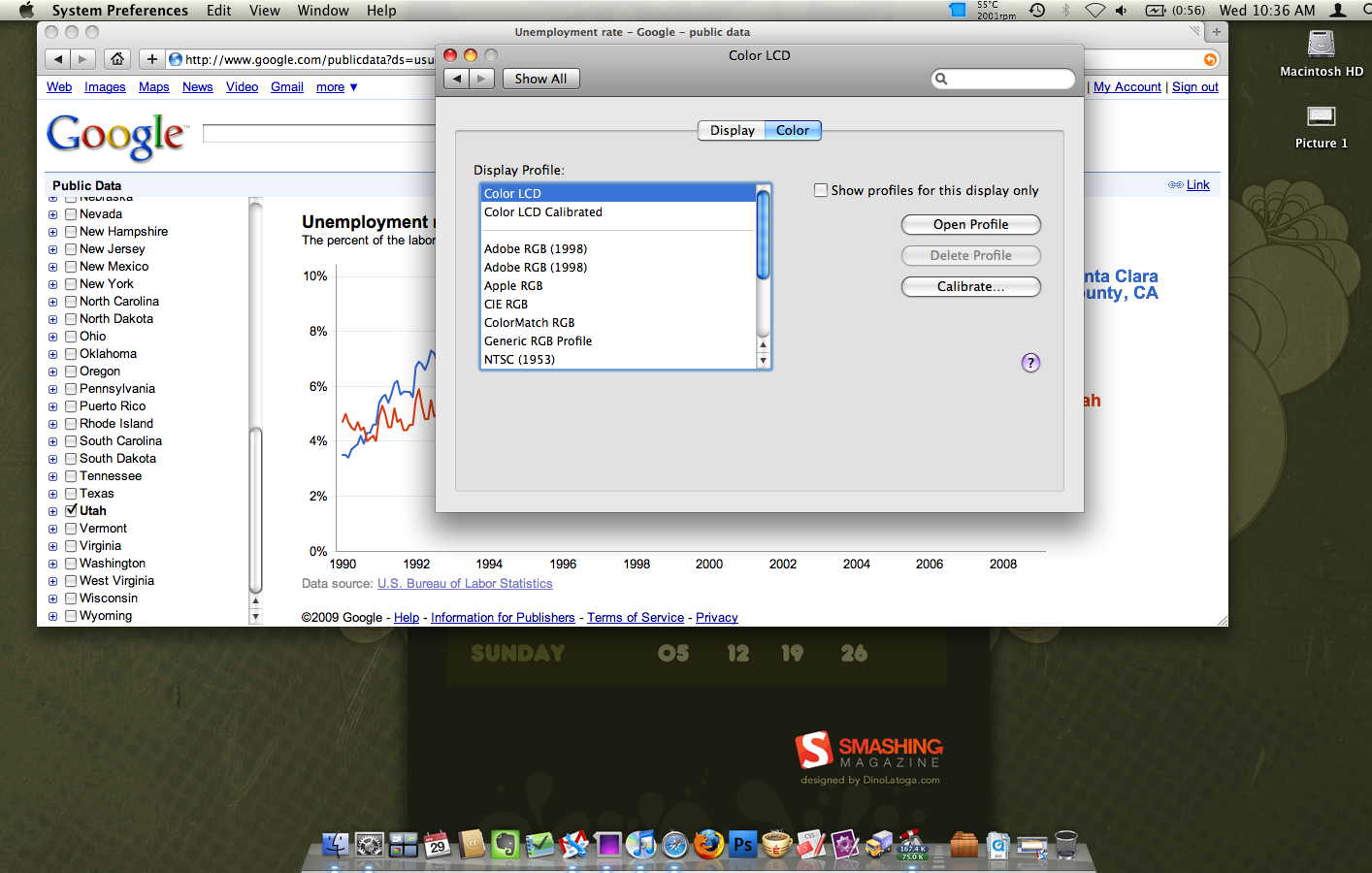Viewport: 1372px width, 873px height.
Task: Expand the North Dakota node
Action: click(x=52, y=319)
